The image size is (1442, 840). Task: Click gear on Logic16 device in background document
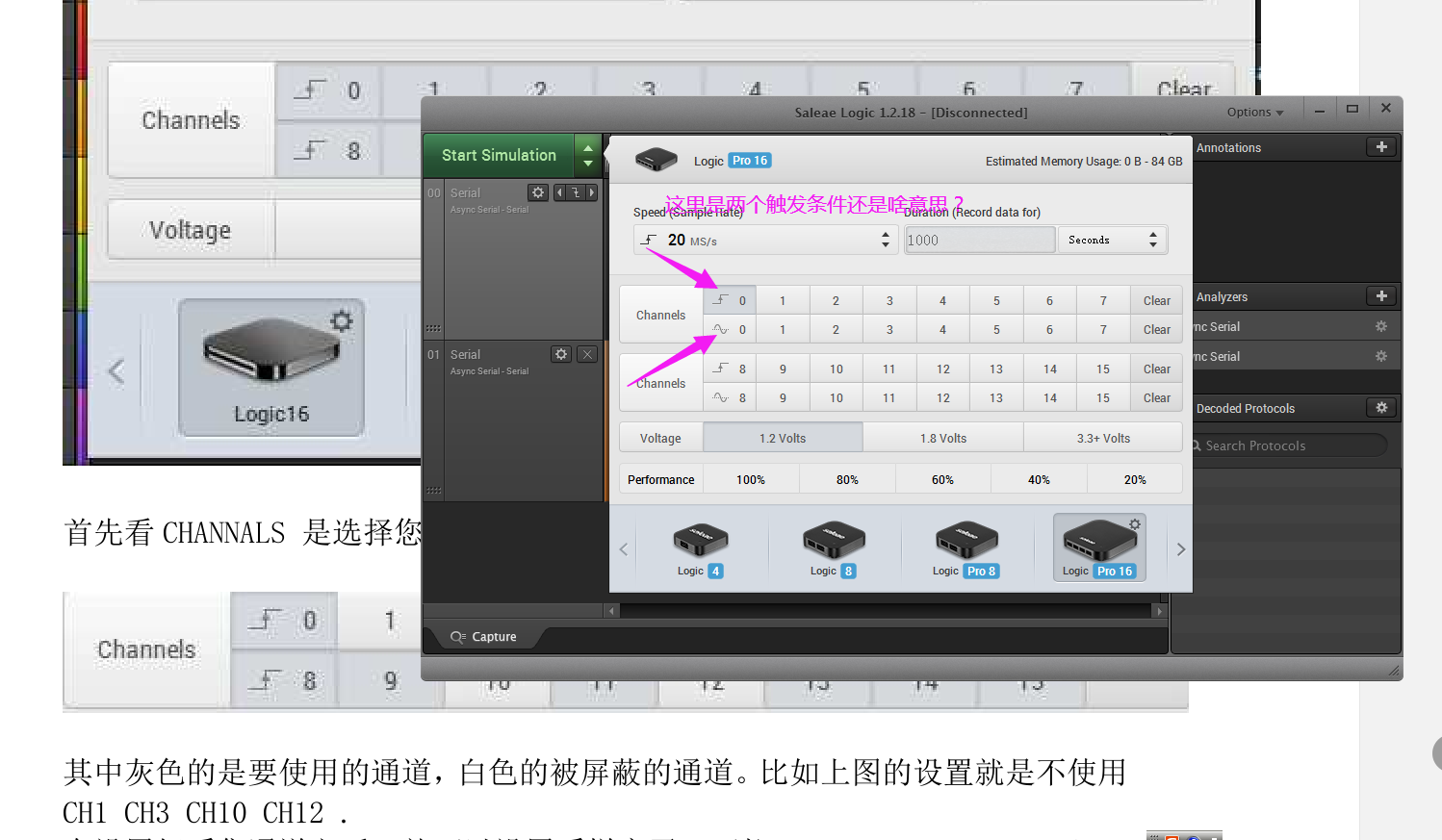click(342, 321)
